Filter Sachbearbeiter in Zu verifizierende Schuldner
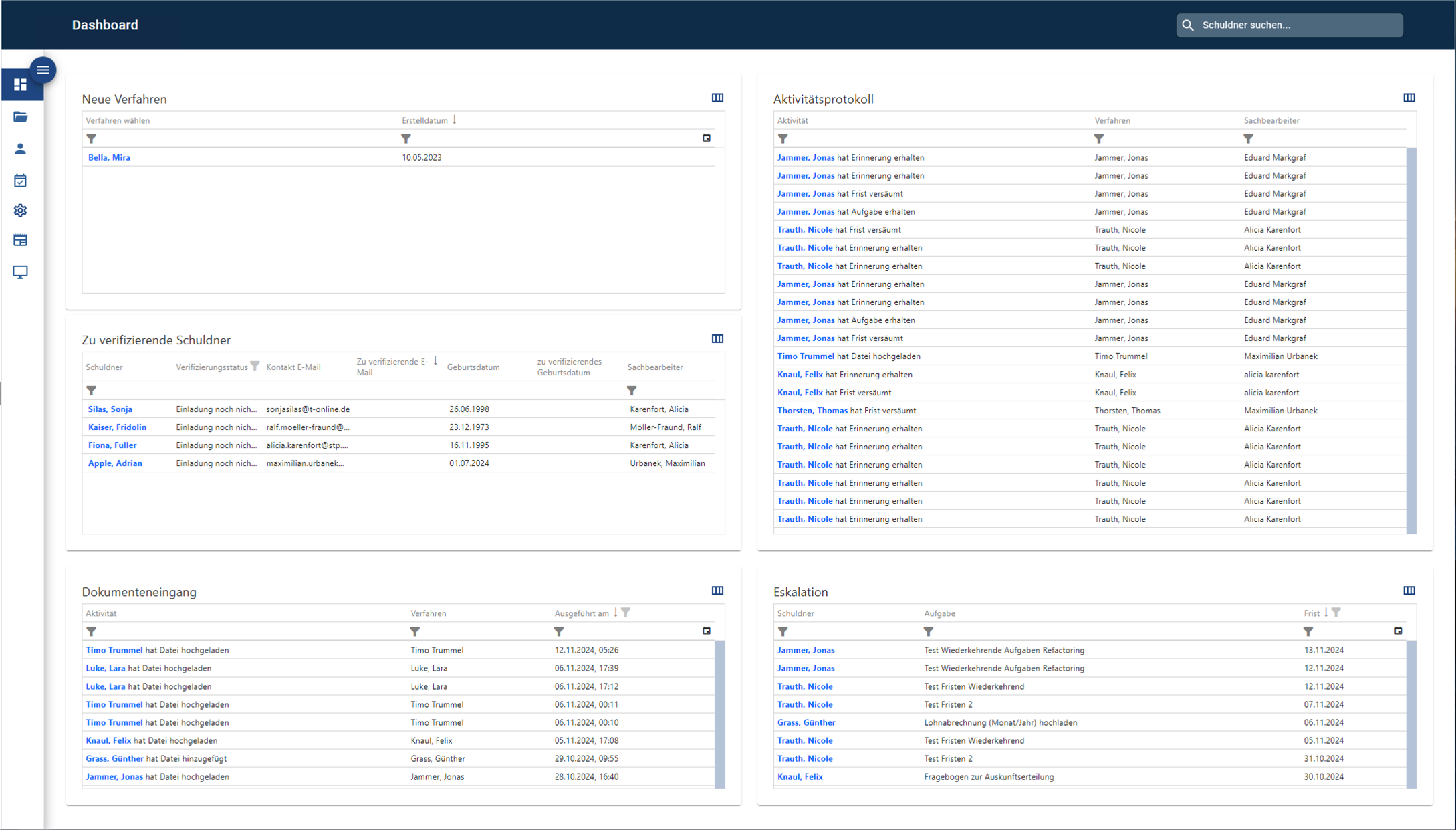Viewport: 1456px width, 830px height. [x=632, y=391]
